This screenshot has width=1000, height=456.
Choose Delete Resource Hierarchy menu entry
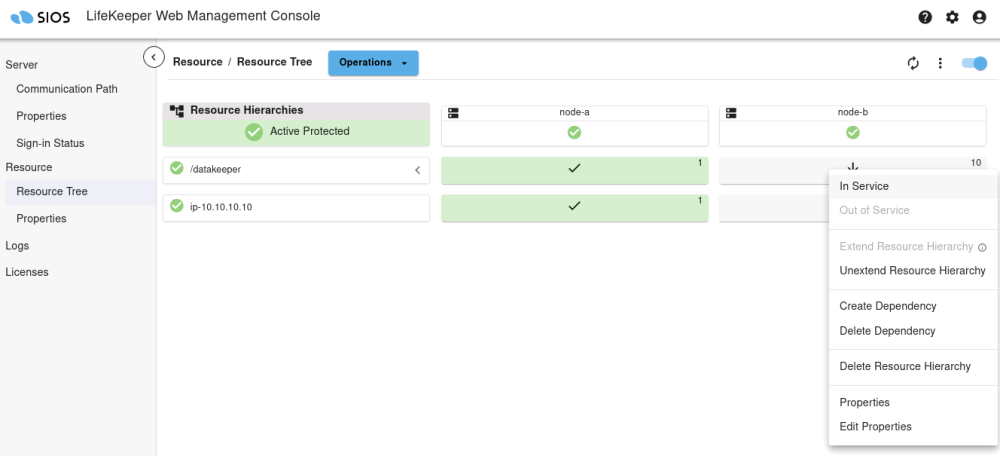[x=905, y=366]
